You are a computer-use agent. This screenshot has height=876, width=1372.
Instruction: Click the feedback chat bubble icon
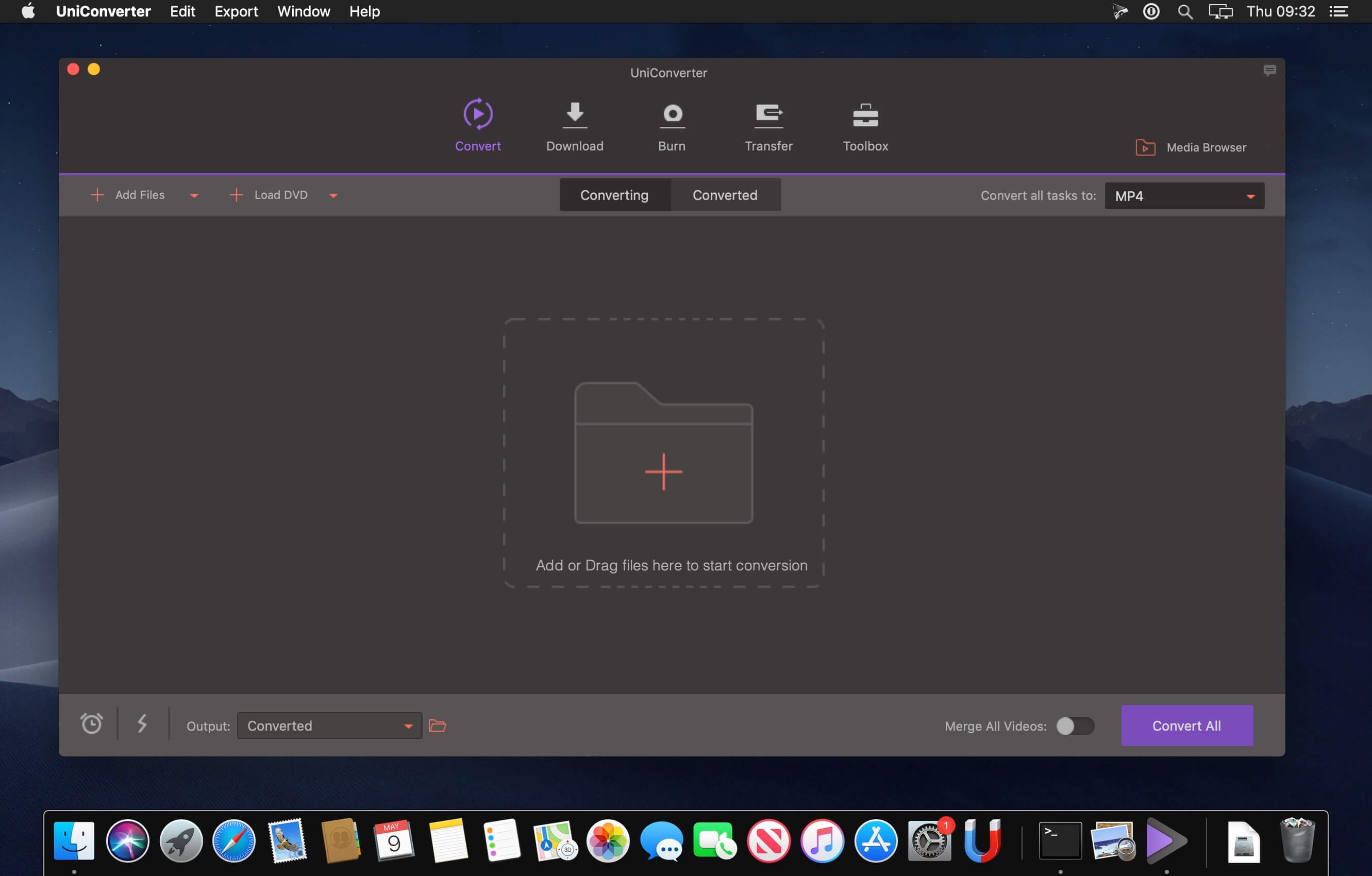click(1269, 71)
